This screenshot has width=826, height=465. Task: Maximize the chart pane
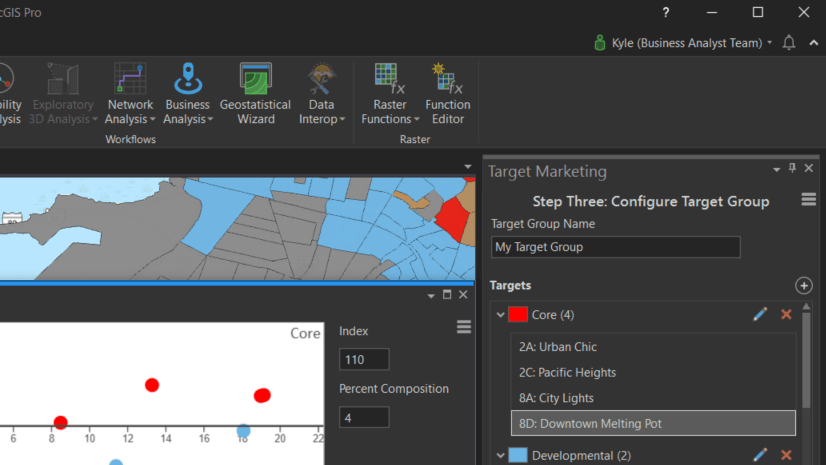pos(447,294)
